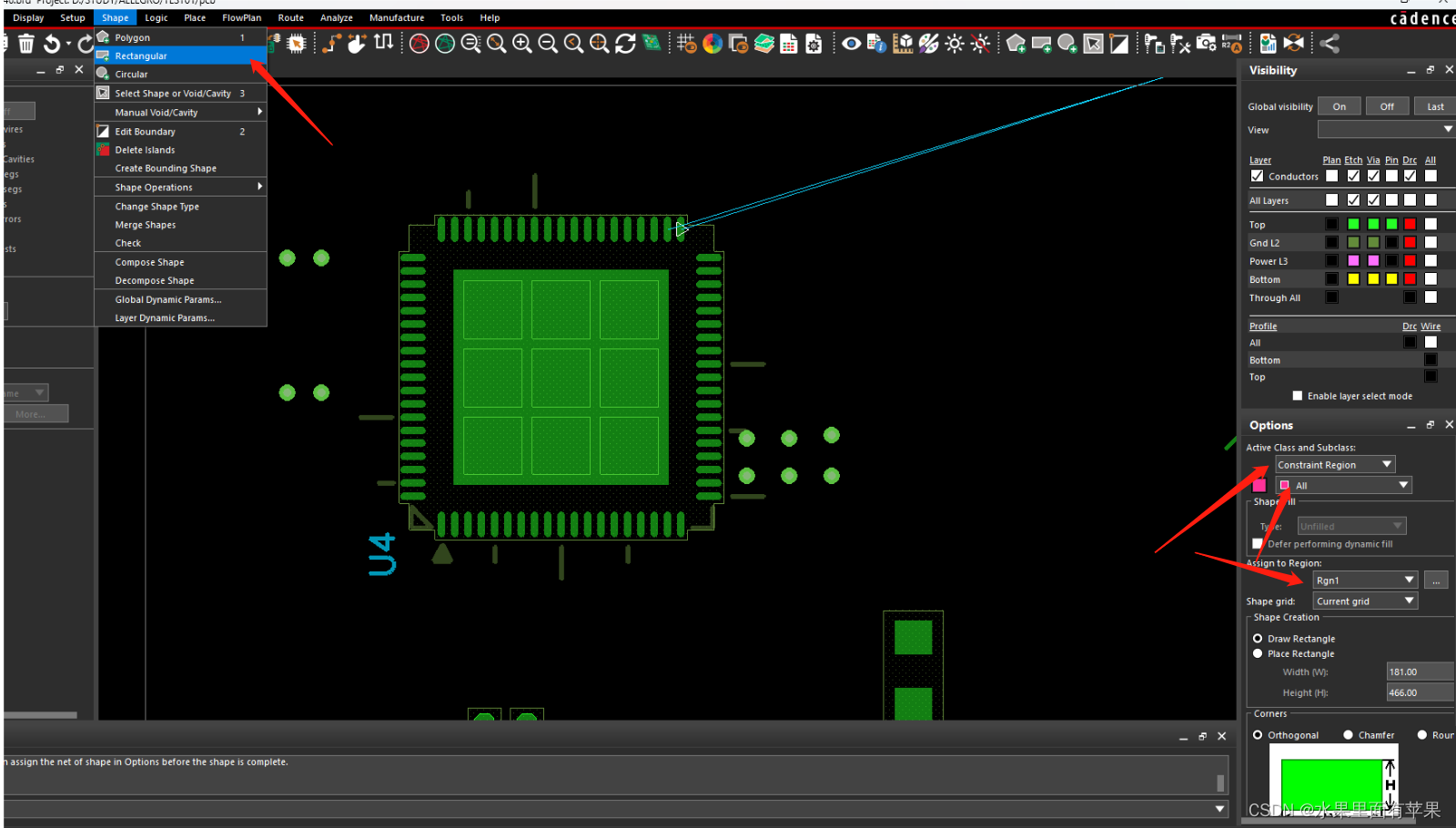The image size is (1456, 828).
Task: Click the delete trash can toolbar icon
Action: coord(26,44)
